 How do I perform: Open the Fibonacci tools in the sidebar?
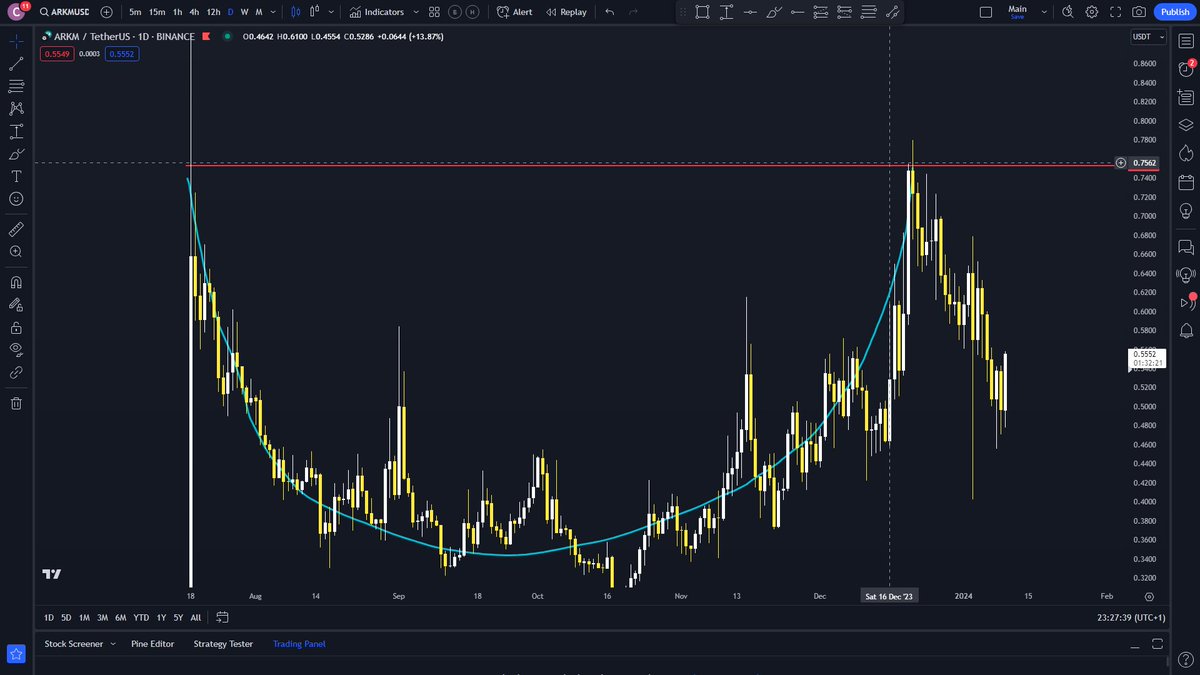16,86
